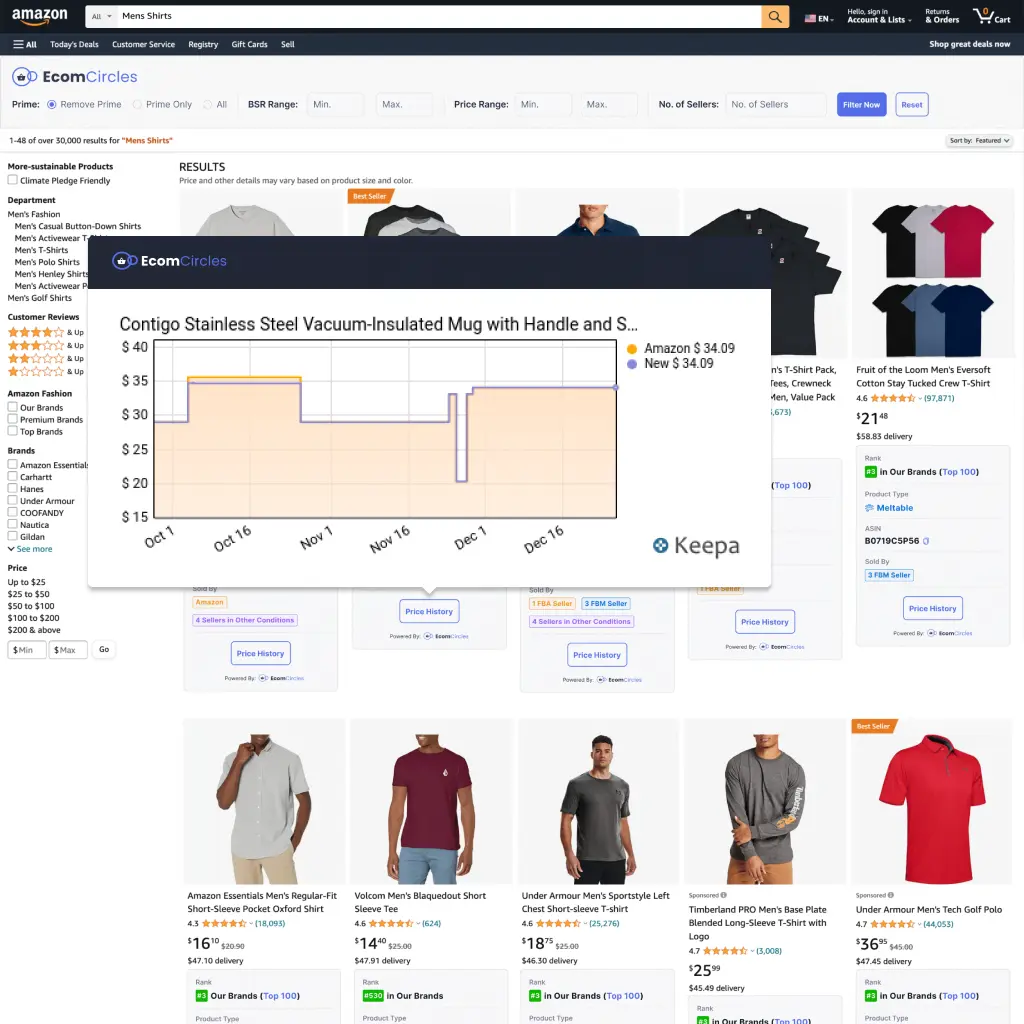The width and height of the screenshot is (1024, 1024).
Task: Click 3 FBM Seller tag under Fruit of the Loom
Action: pos(889,575)
